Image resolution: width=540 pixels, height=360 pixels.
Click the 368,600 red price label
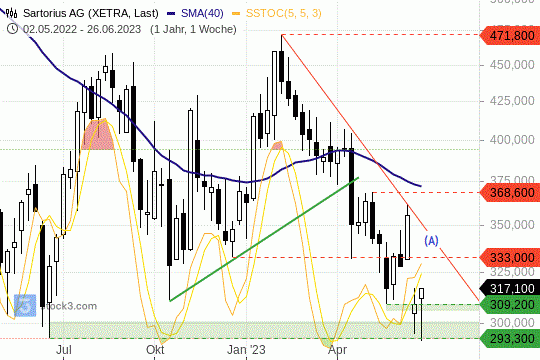pyautogui.click(x=509, y=192)
